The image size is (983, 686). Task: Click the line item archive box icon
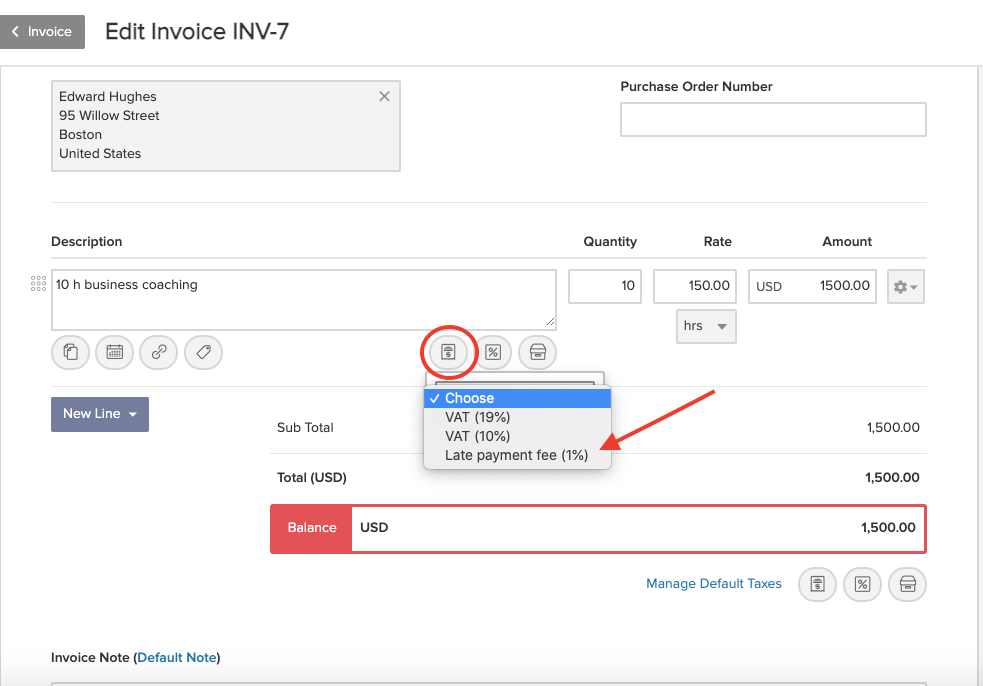click(x=537, y=352)
